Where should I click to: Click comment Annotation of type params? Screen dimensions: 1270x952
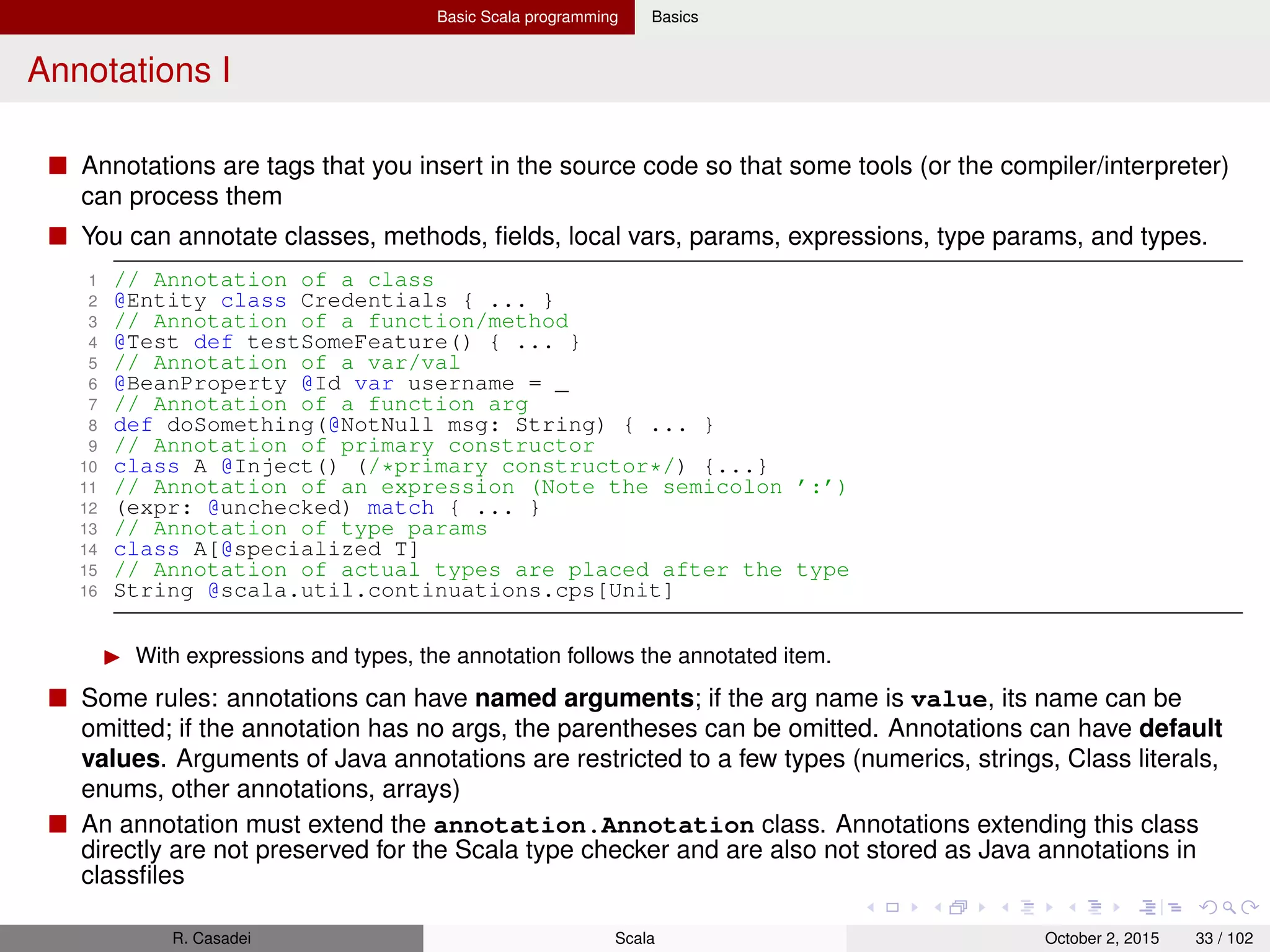[x=301, y=529]
